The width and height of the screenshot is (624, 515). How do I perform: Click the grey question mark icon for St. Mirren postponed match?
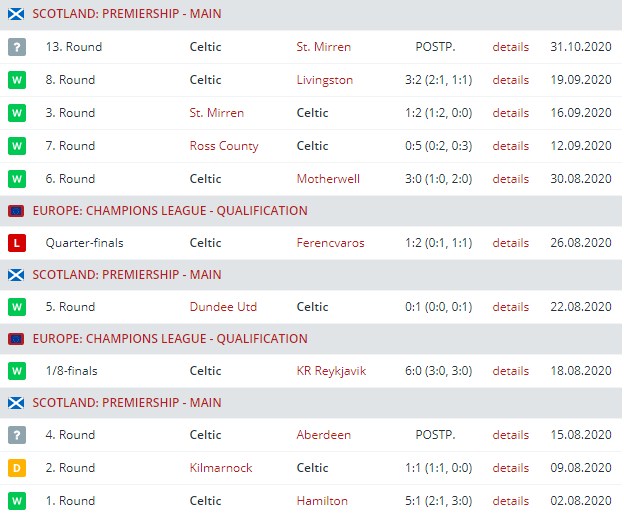tap(17, 47)
